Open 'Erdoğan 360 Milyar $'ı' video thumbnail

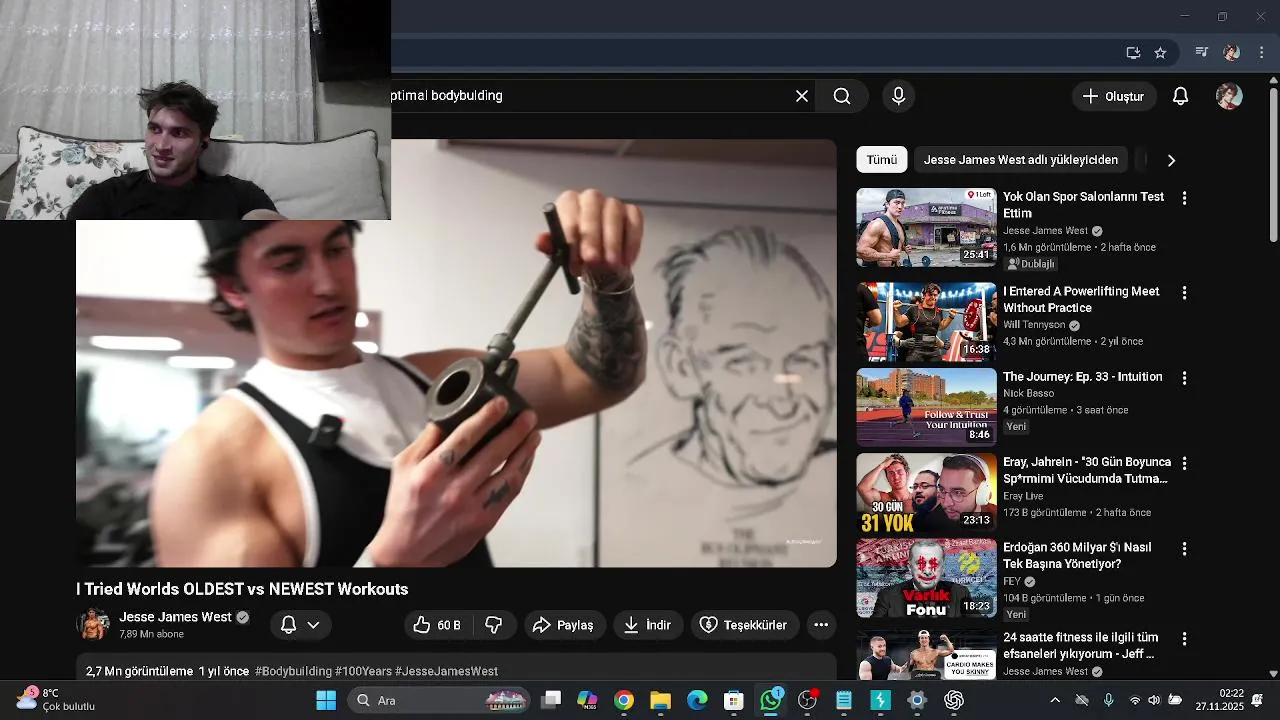926,578
